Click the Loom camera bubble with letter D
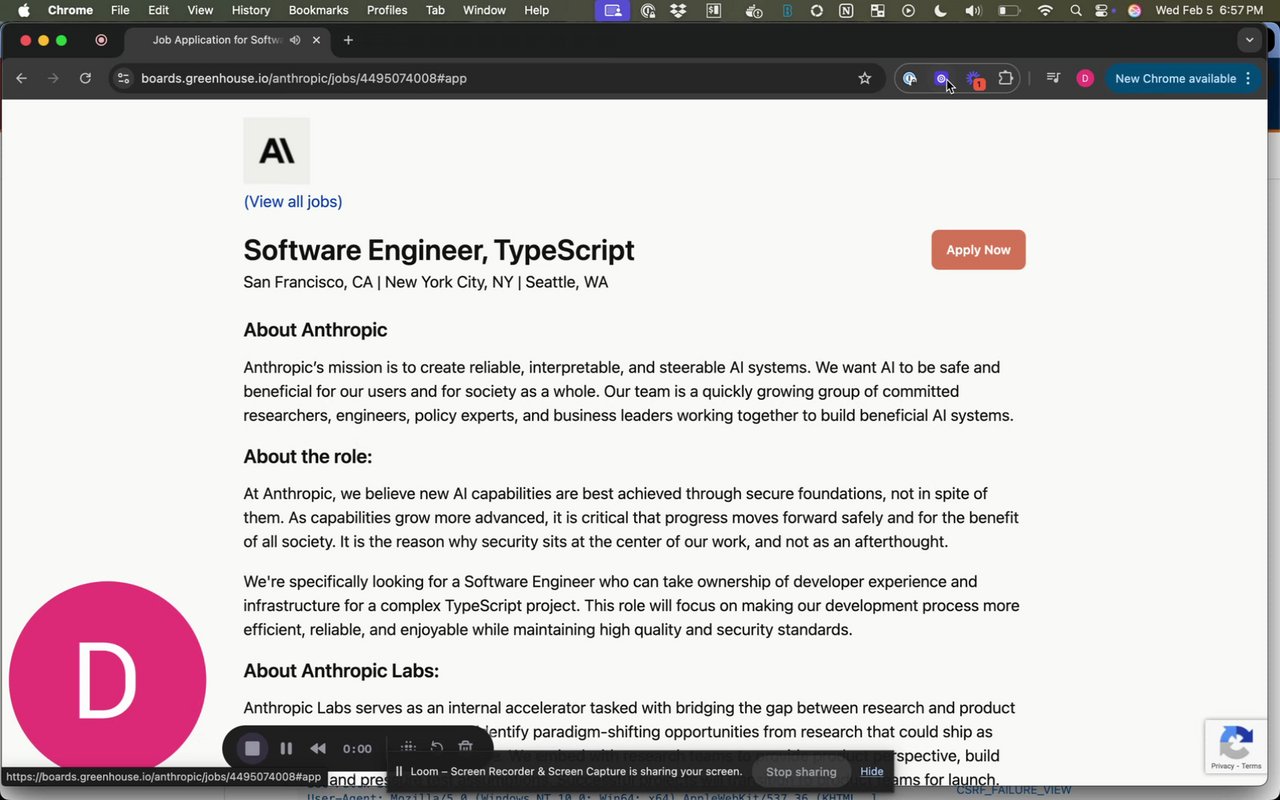The height and width of the screenshot is (800, 1280). coord(107,680)
